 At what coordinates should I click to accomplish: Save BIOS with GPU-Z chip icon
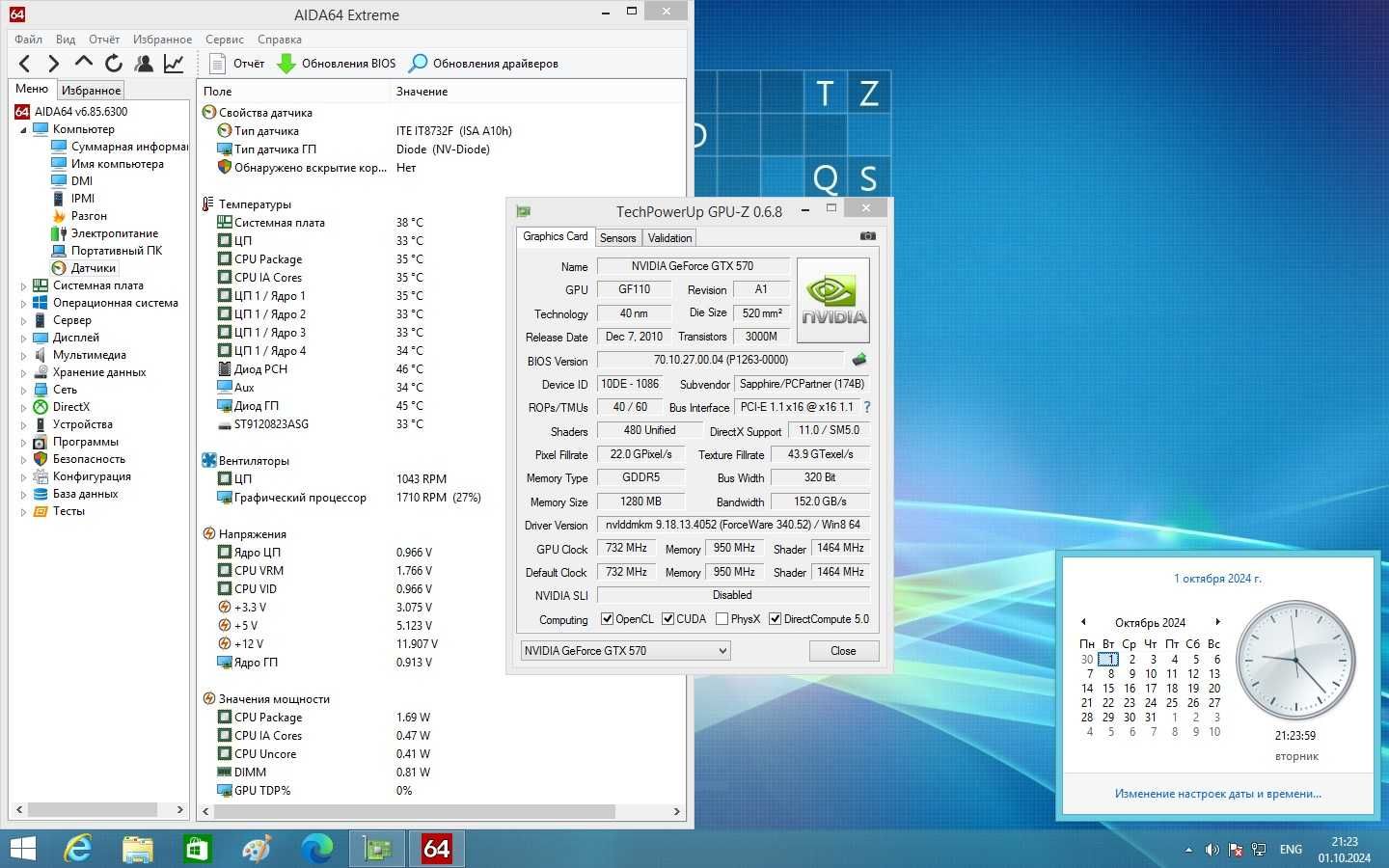pyautogui.click(x=858, y=360)
